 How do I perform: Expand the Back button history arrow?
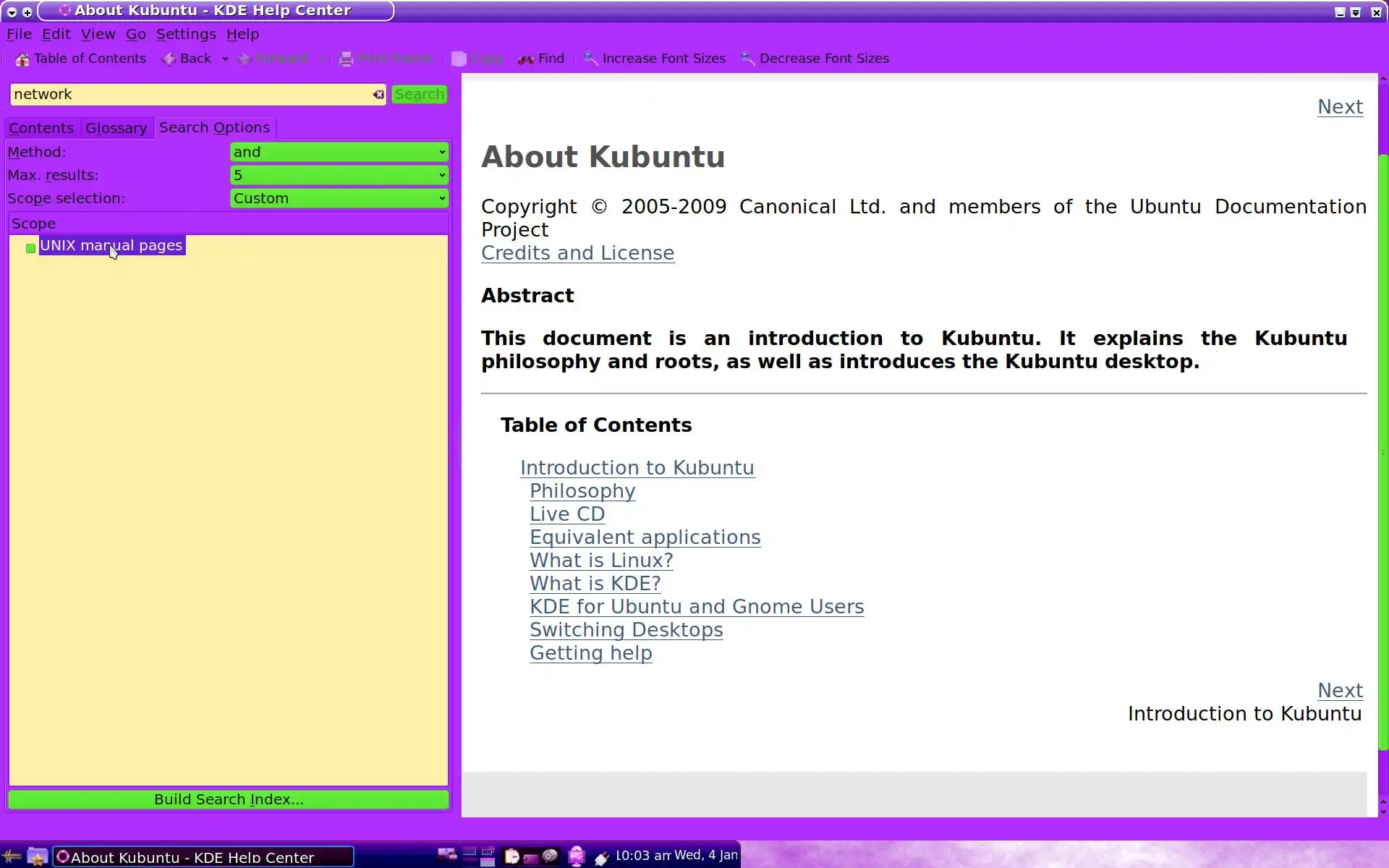pyautogui.click(x=225, y=59)
